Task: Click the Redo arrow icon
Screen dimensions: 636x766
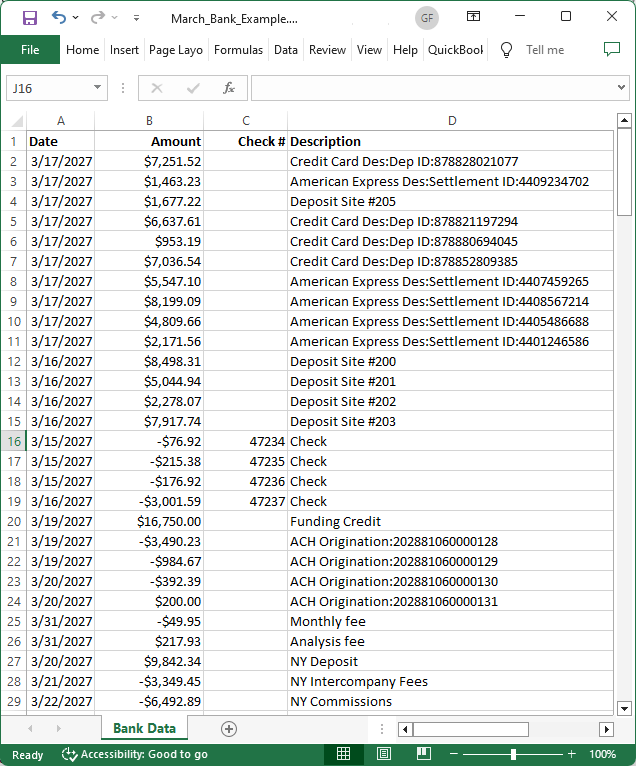Action: (97, 17)
